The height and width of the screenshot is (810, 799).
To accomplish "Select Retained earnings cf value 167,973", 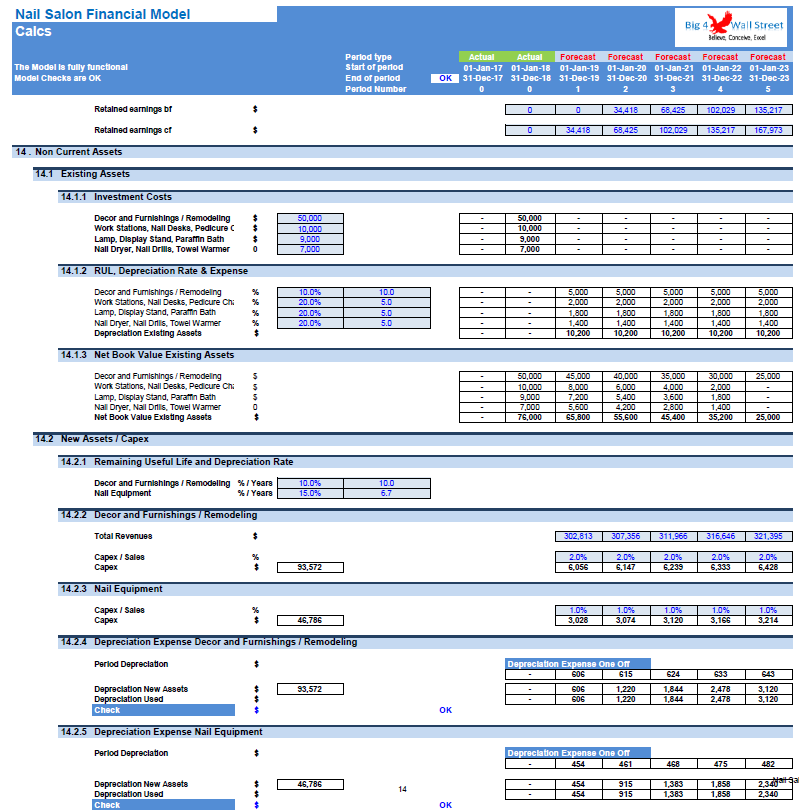I will pyautogui.click(x=769, y=130).
